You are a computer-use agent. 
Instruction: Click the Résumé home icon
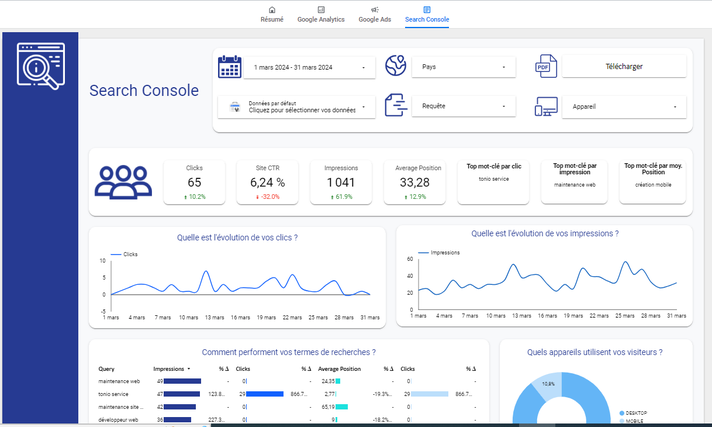click(x=272, y=10)
